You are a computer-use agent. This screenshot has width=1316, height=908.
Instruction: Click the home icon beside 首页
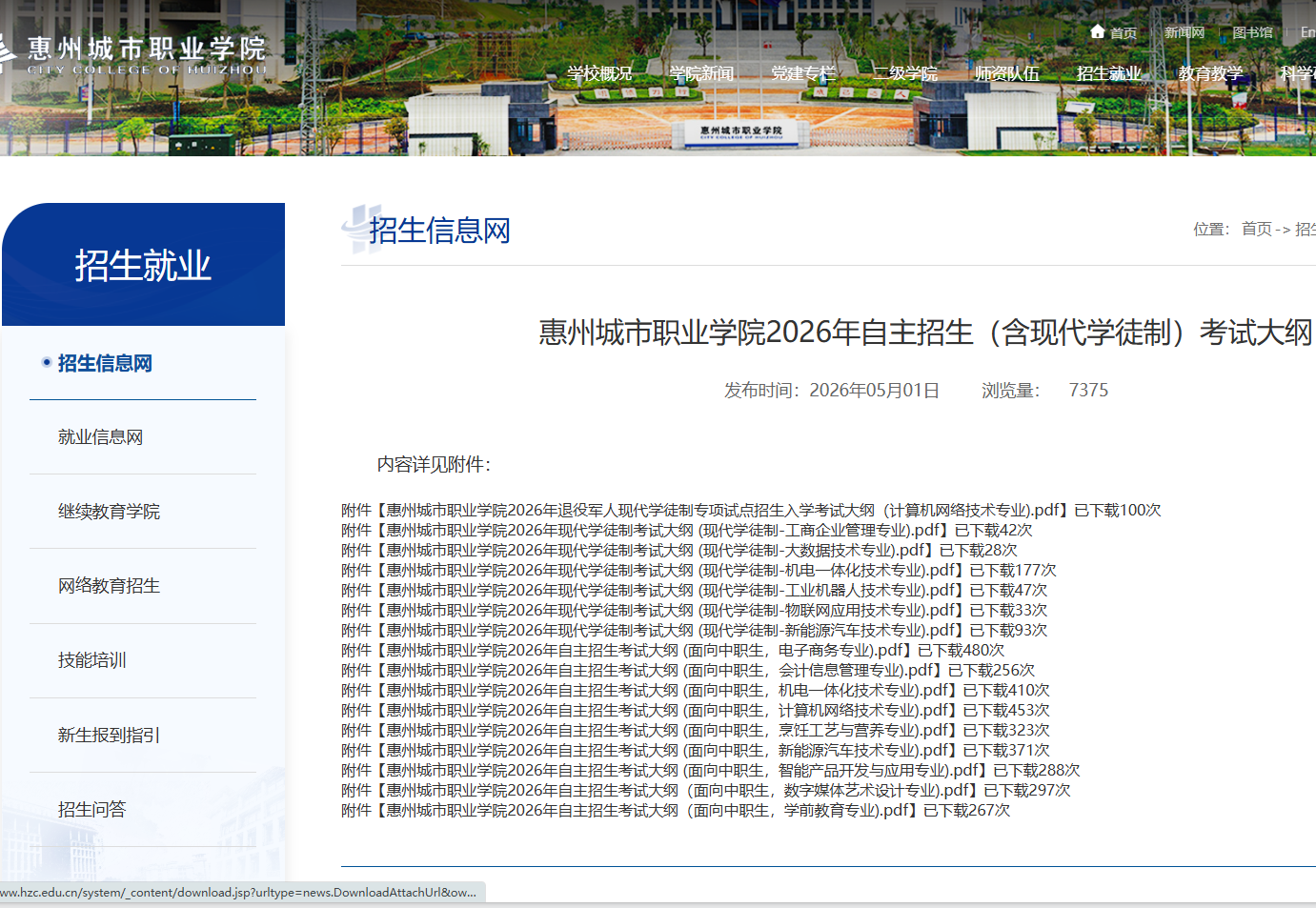pos(1098,31)
